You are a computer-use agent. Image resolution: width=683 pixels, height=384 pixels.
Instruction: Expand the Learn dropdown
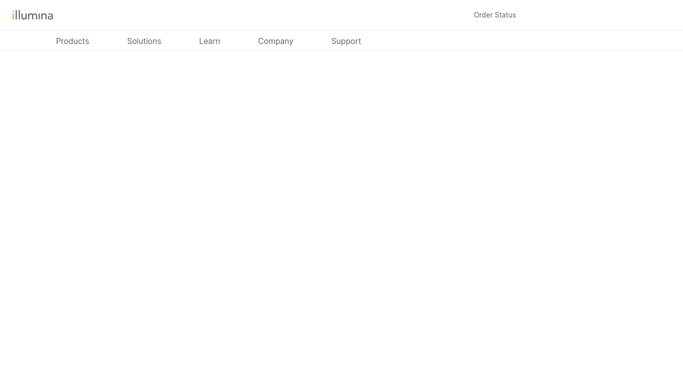210,41
